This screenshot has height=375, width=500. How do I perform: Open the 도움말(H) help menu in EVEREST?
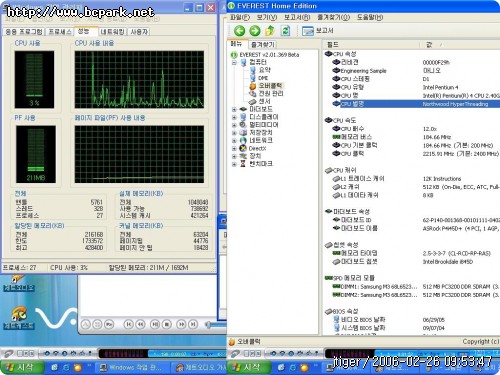coord(370,17)
